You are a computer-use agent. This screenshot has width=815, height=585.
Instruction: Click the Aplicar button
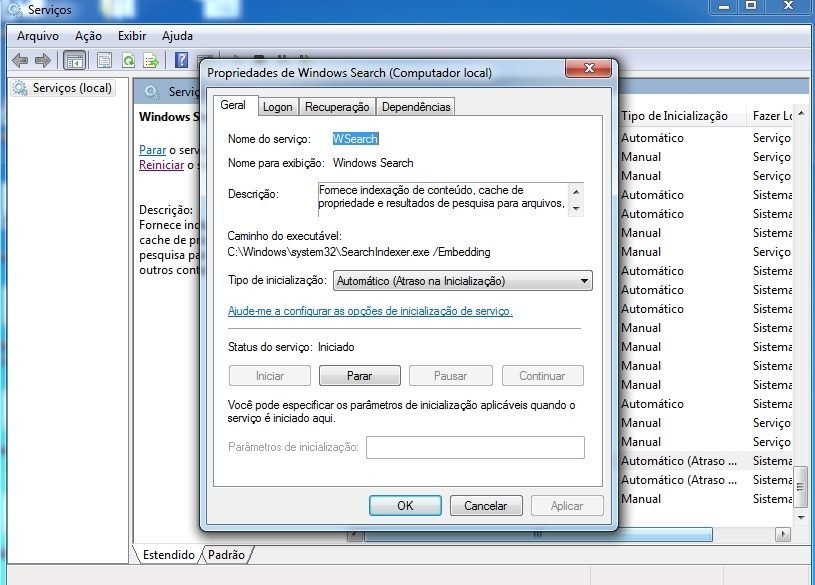567,505
